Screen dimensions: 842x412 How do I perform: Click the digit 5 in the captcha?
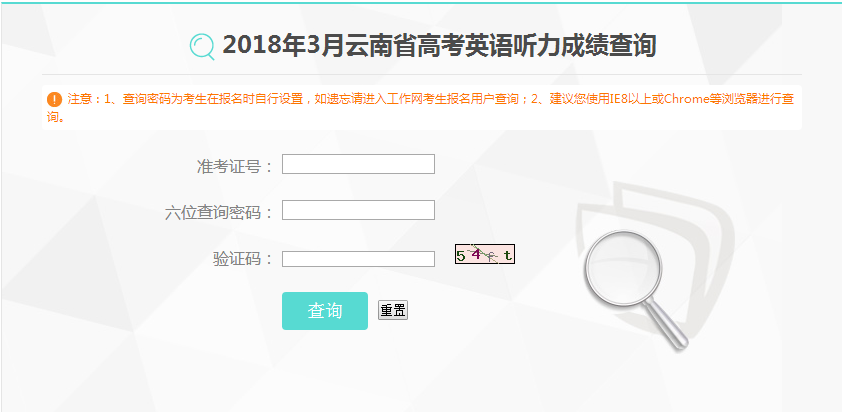[460, 256]
